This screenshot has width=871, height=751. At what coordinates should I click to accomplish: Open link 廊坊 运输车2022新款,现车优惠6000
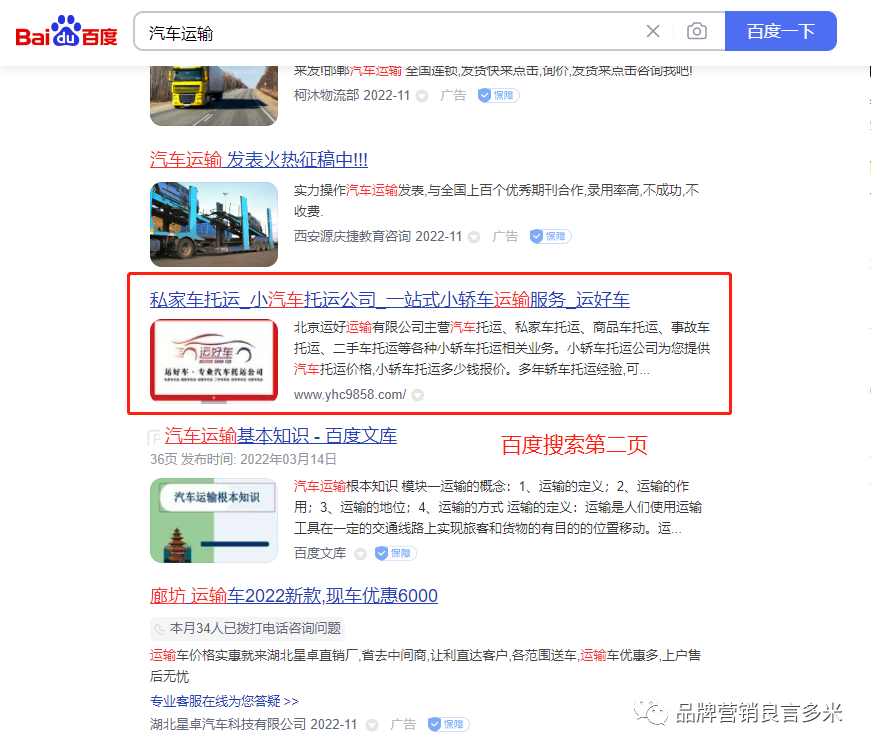294,596
